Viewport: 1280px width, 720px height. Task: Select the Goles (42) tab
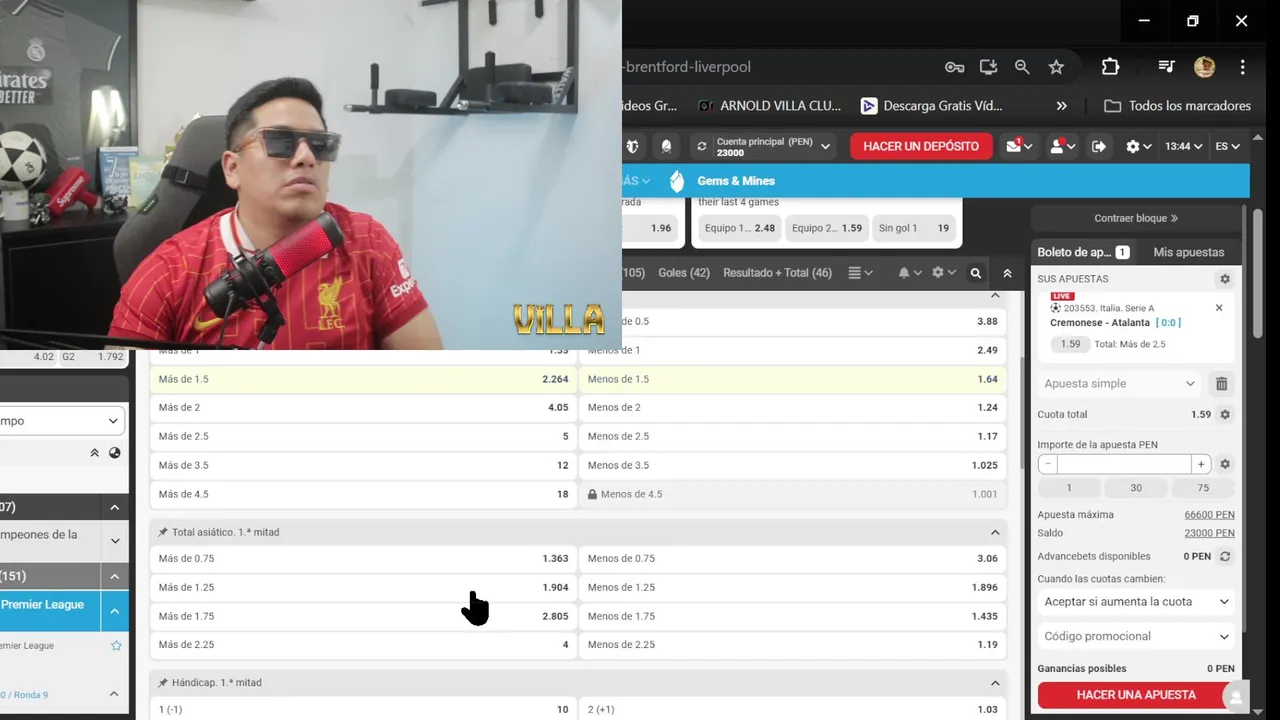click(684, 273)
